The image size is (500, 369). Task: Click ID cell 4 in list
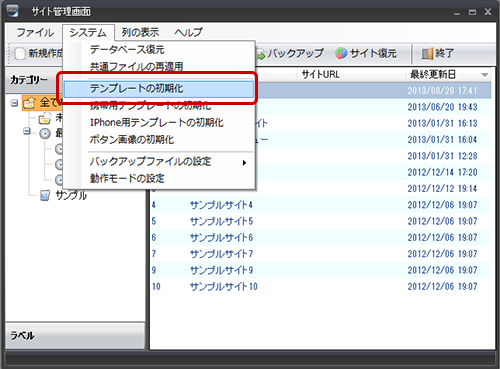click(x=153, y=205)
